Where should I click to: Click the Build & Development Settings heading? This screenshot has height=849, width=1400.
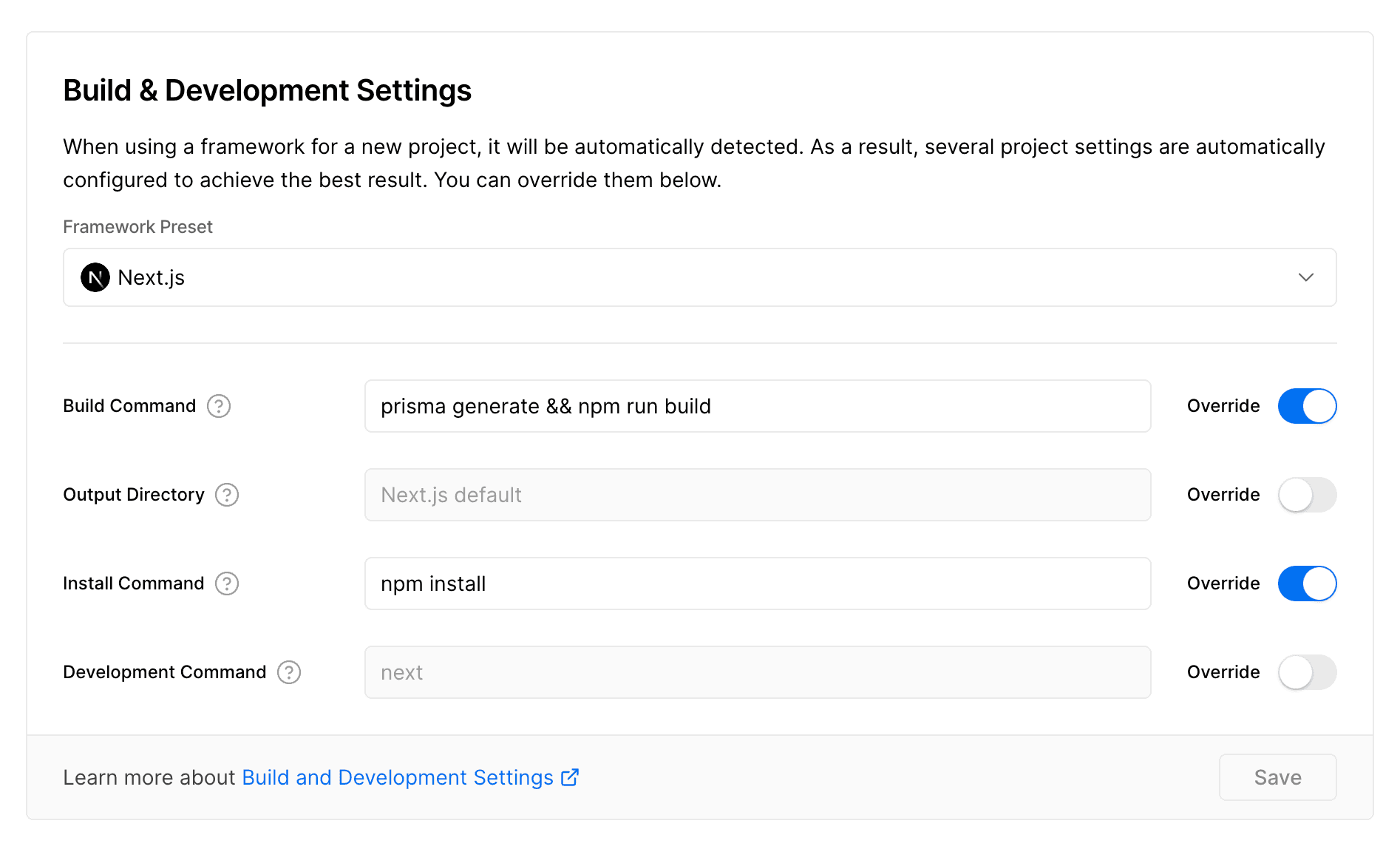(268, 89)
